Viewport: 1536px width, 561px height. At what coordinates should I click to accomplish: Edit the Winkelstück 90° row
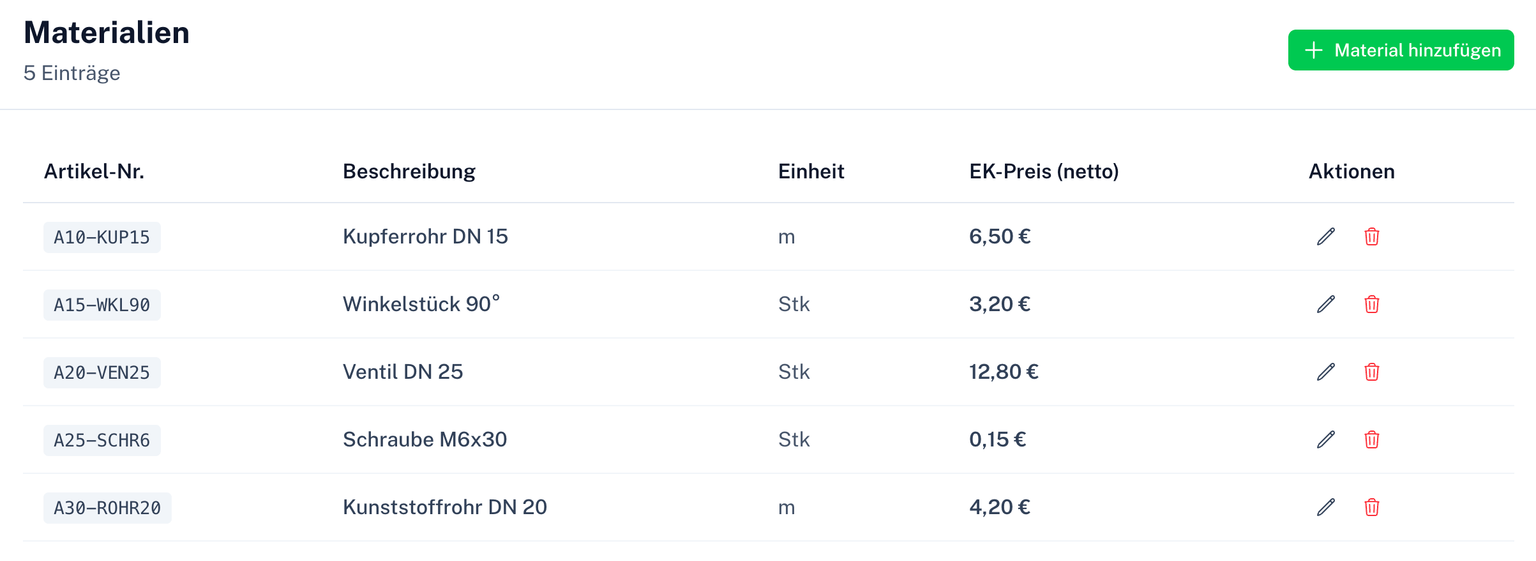click(x=1326, y=304)
